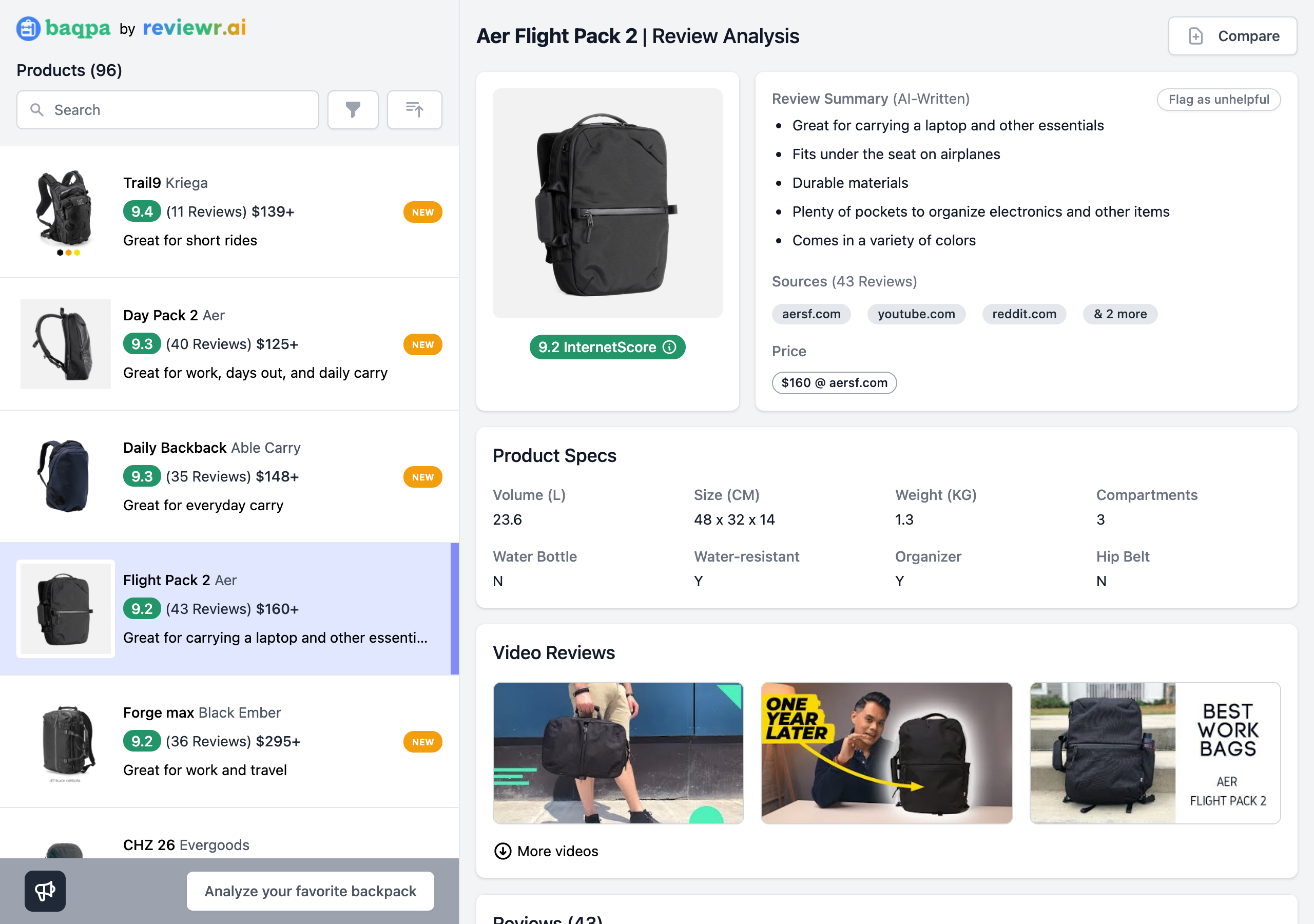Expand More videos
Screen dimensions: 1314x924
click(x=546, y=851)
